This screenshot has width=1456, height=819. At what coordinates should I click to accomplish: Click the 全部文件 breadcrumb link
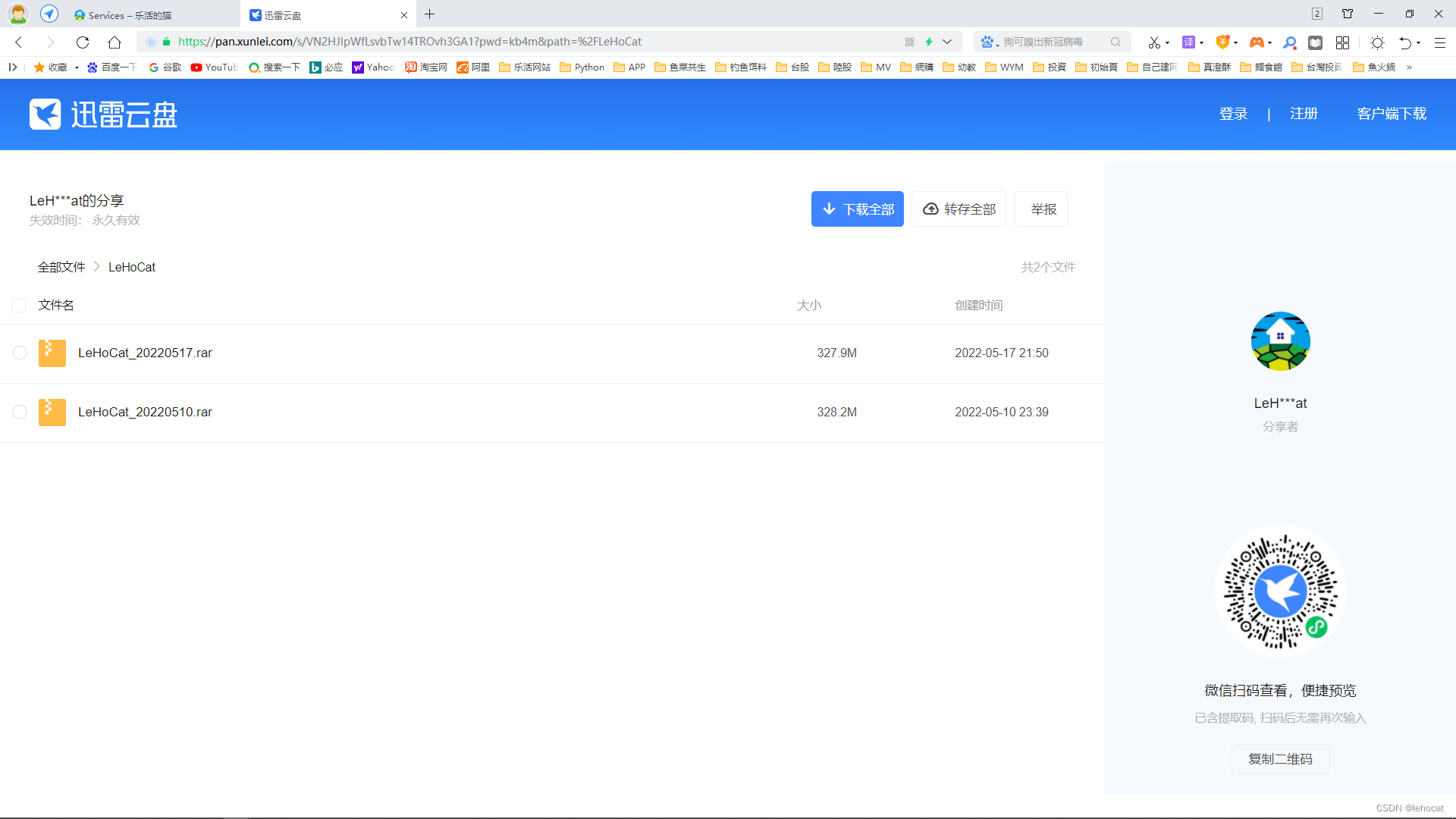click(x=61, y=267)
